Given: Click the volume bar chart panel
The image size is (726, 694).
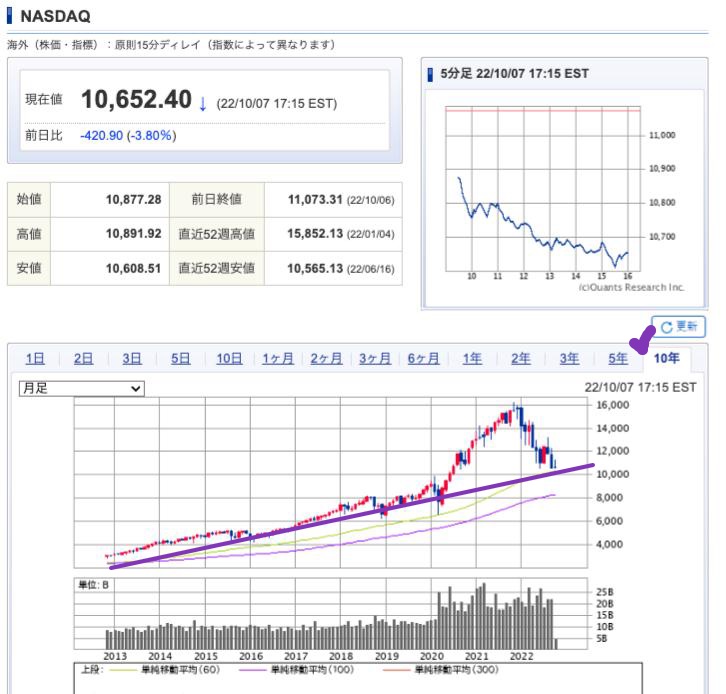Looking at the screenshot, I should click(331, 613).
